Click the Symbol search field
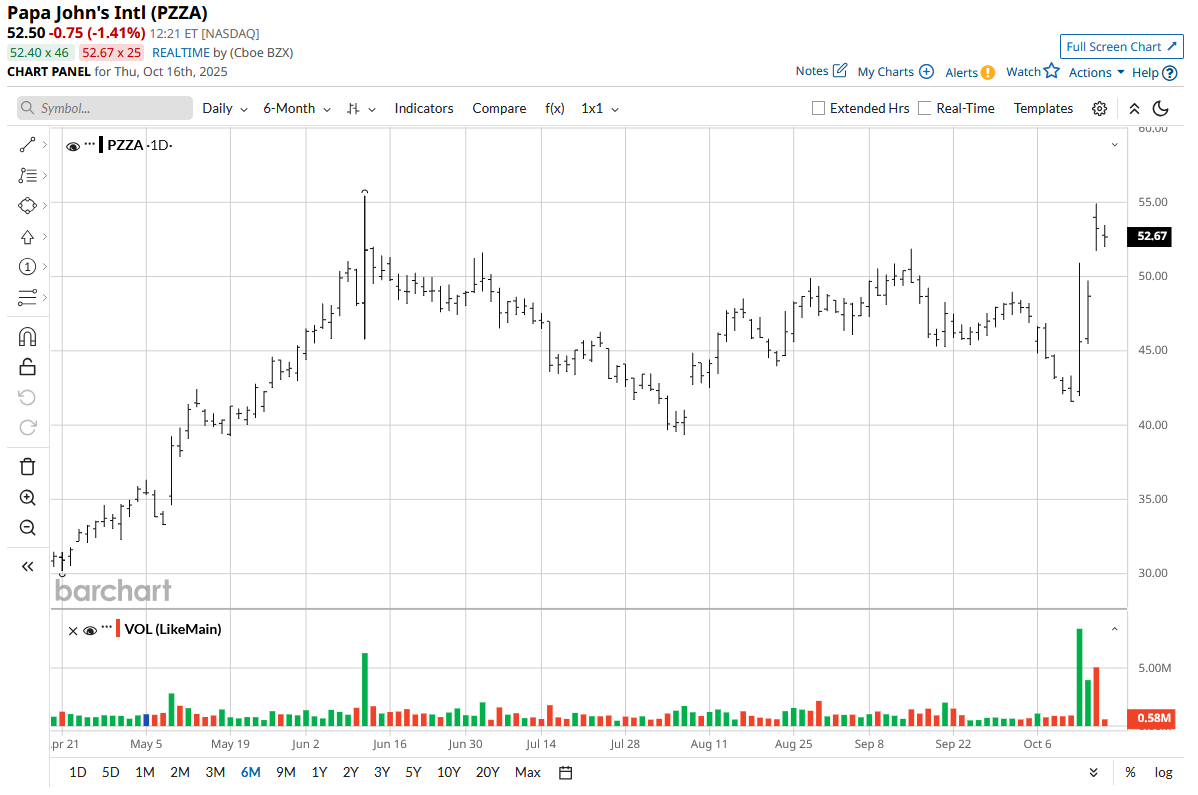Screen dimensions: 1198x795 (105, 108)
